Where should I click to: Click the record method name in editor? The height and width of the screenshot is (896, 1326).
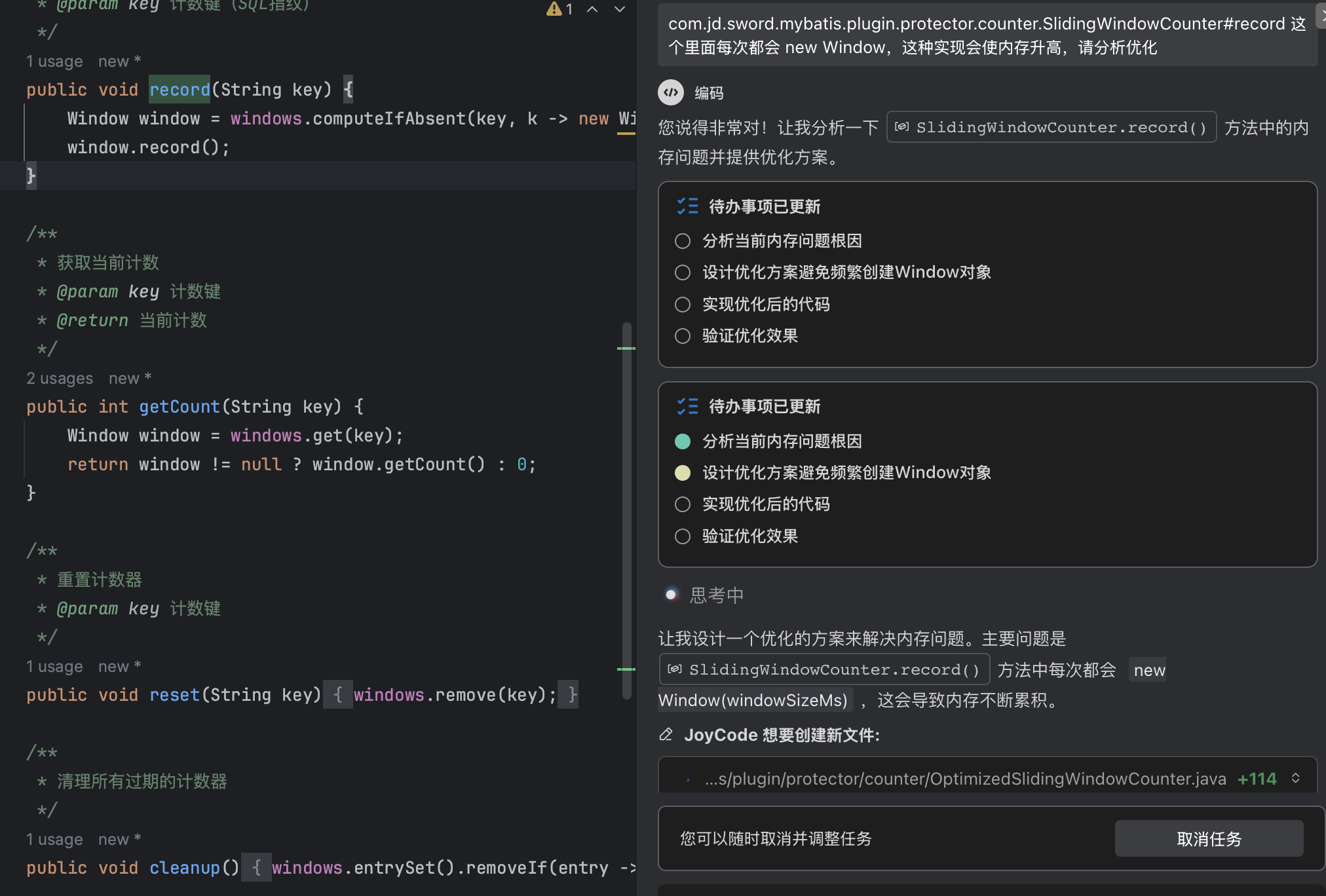(x=180, y=90)
